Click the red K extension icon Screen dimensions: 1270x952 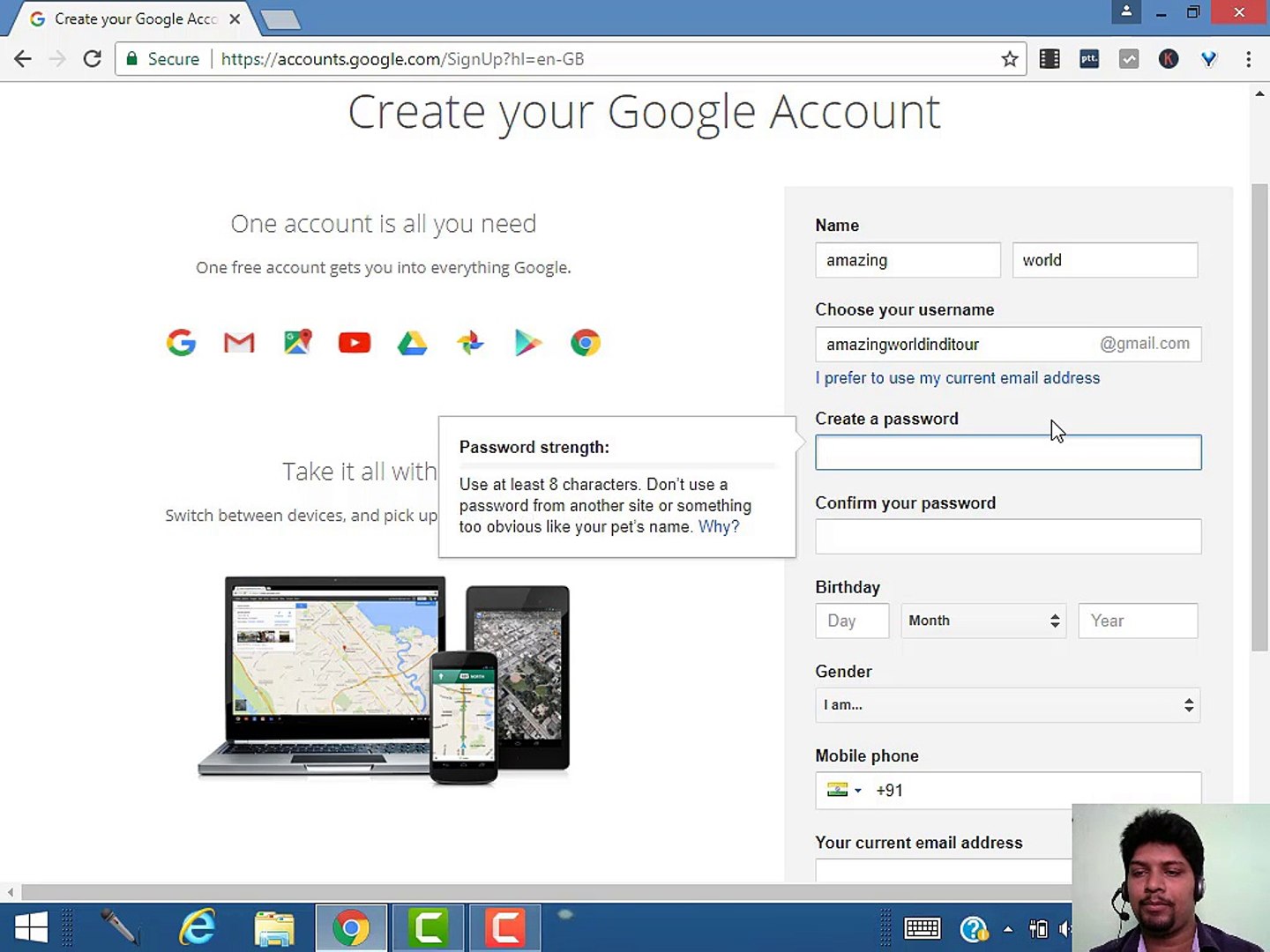click(x=1169, y=59)
